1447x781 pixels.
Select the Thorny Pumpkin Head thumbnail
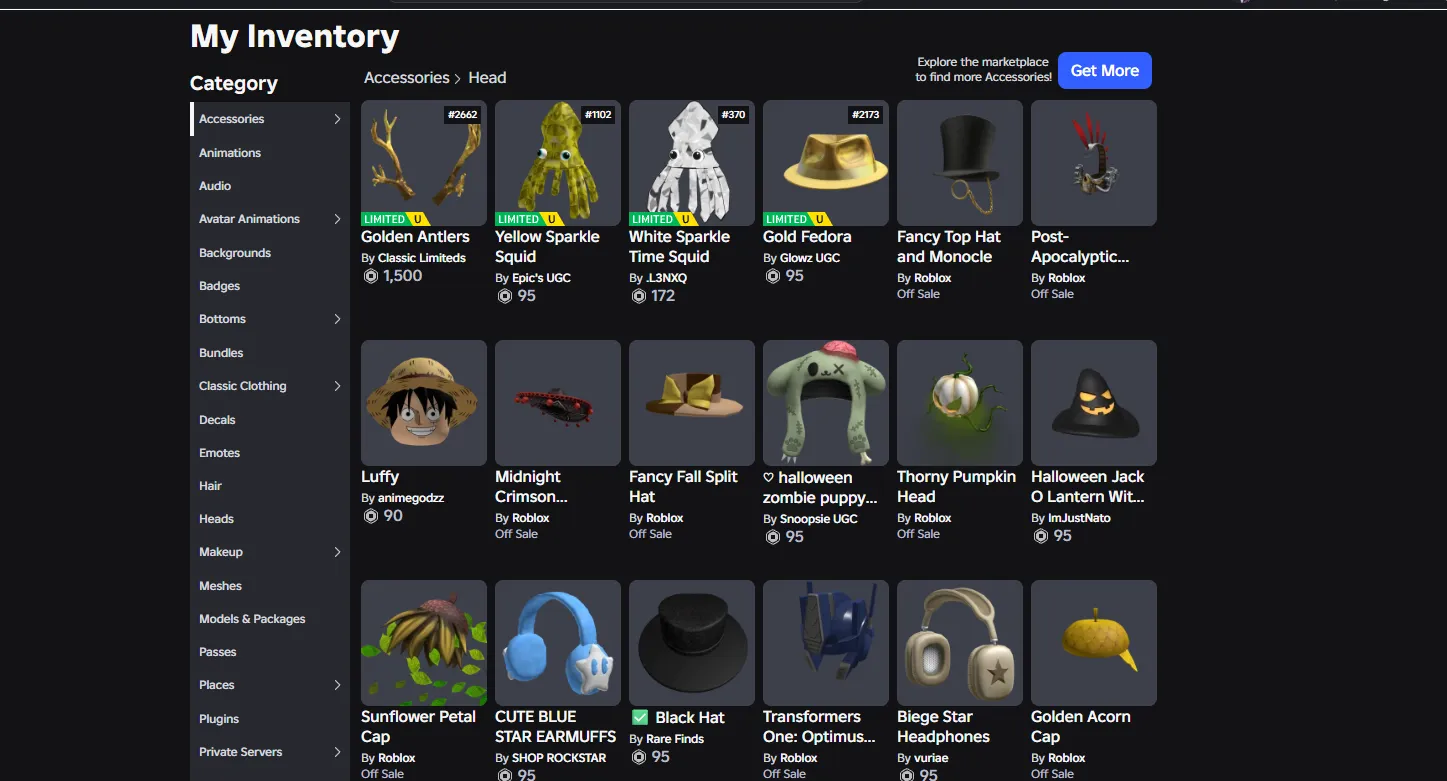960,403
